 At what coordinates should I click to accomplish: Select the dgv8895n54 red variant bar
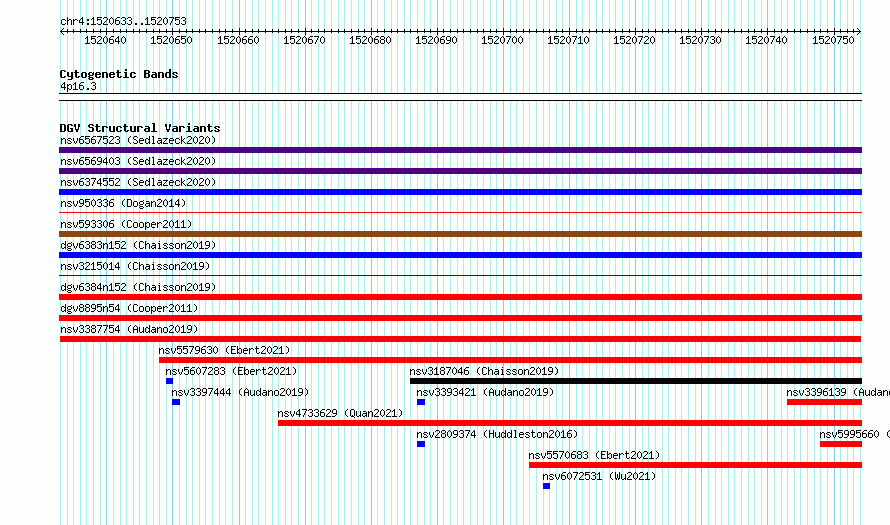[460, 318]
